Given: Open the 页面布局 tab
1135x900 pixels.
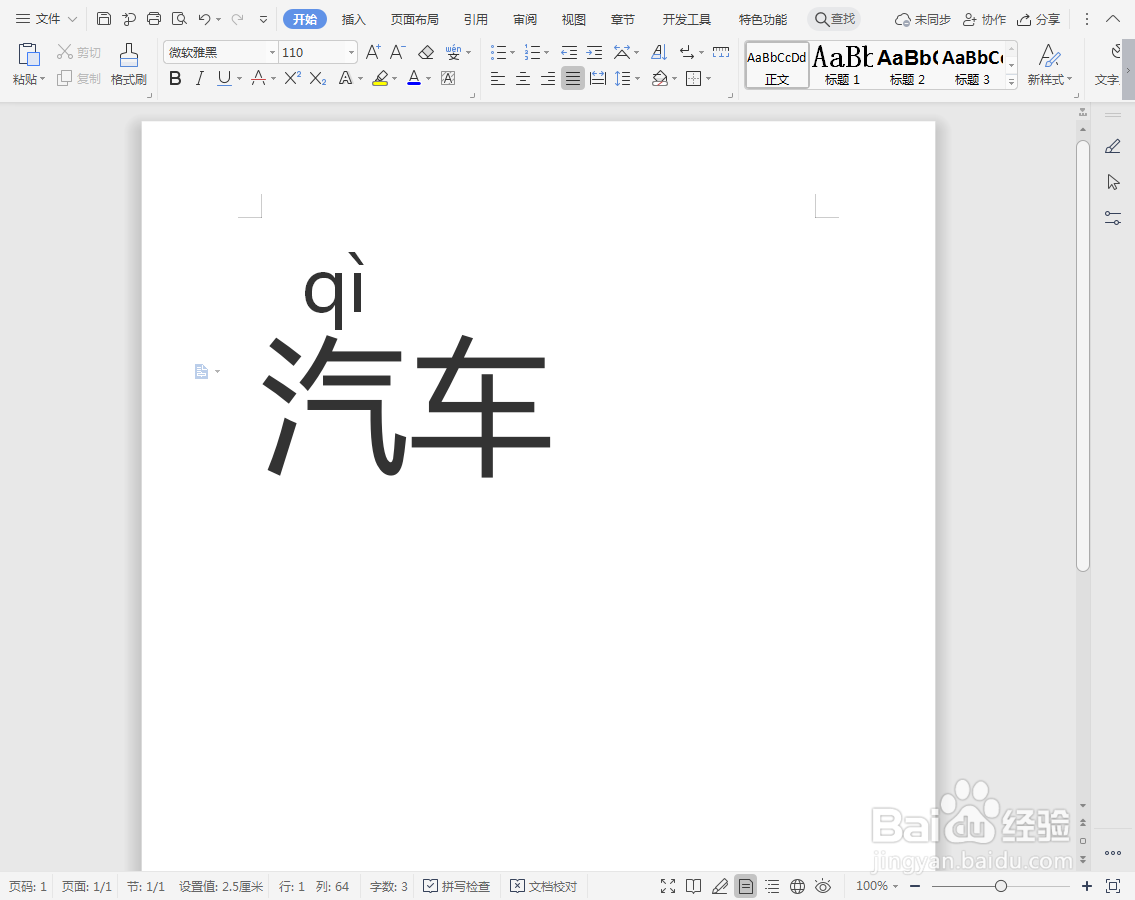Looking at the screenshot, I should click(415, 20).
